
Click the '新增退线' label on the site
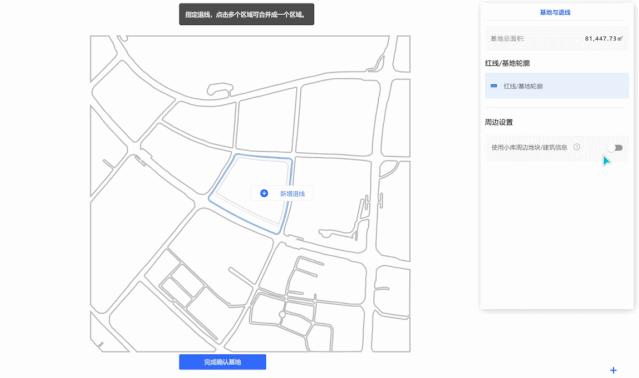tap(292, 193)
